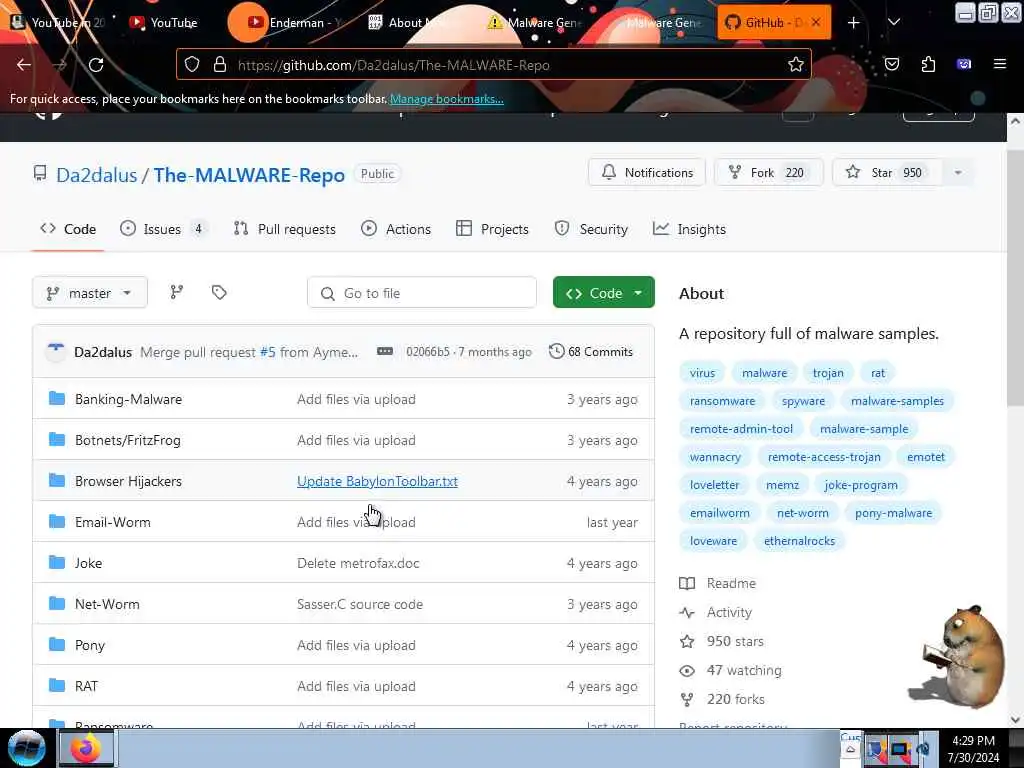Star the repository
The height and width of the screenshot is (768, 1024).
coord(887,172)
